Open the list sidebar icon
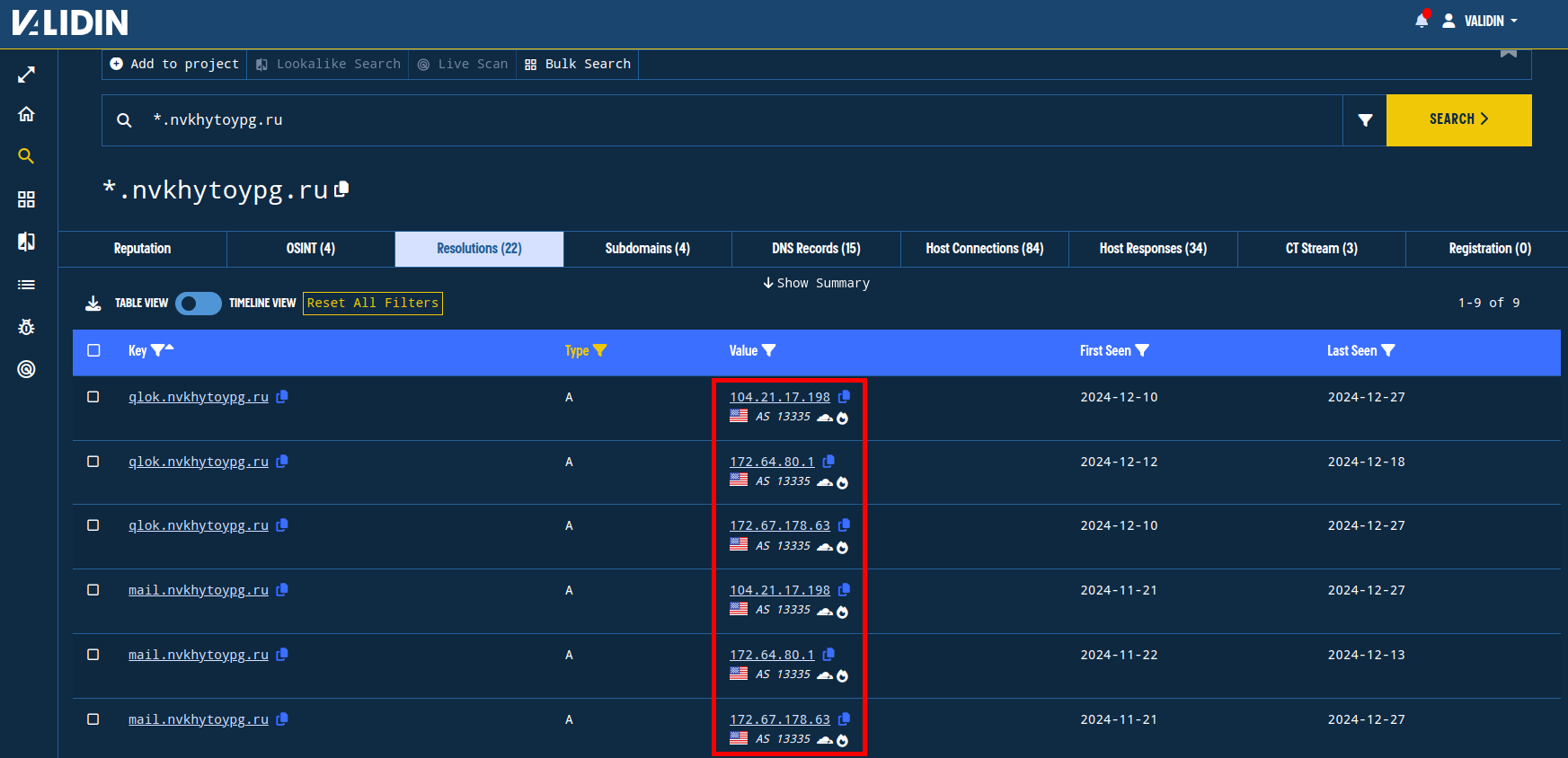 point(27,285)
